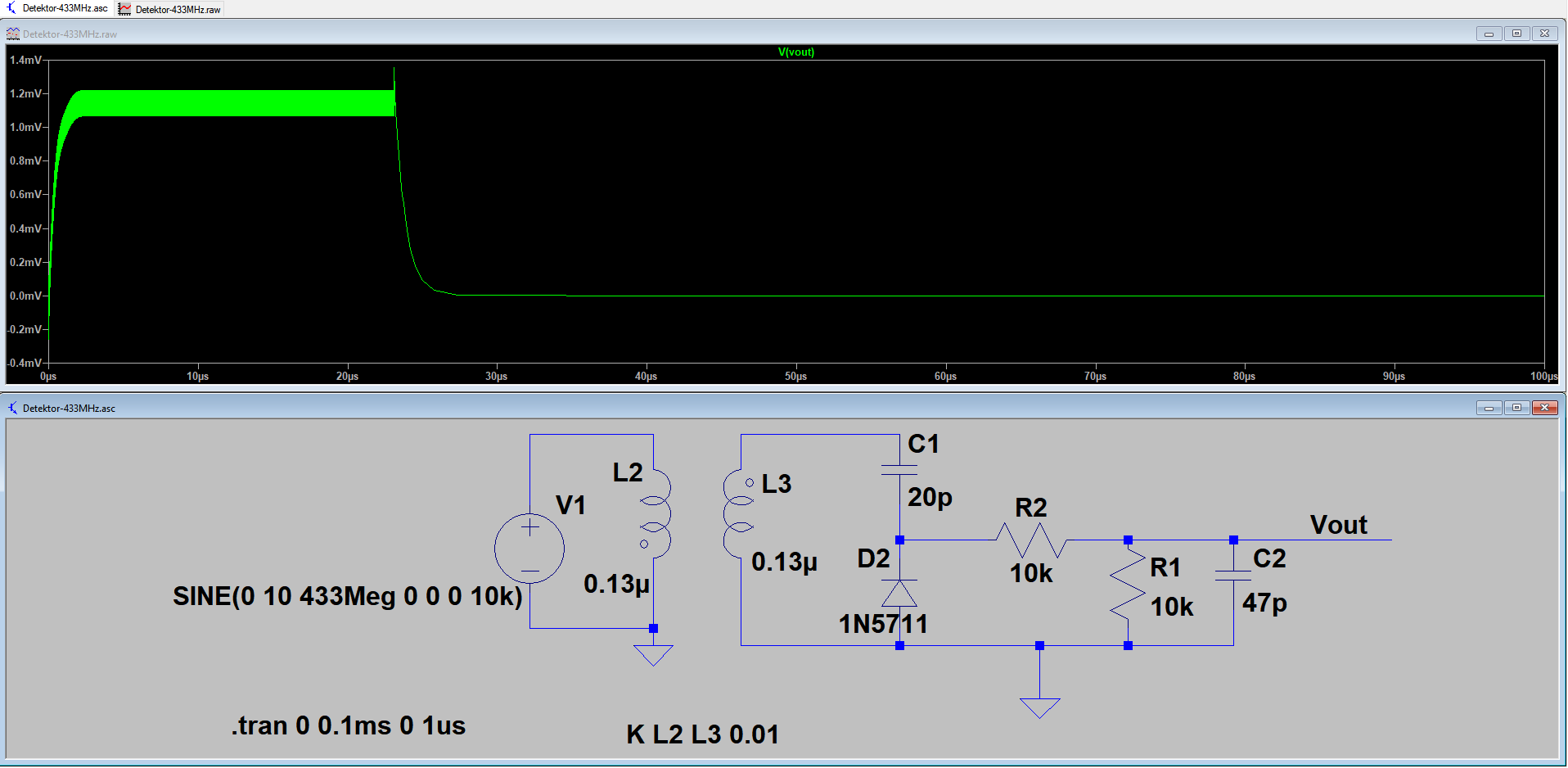The height and width of the screenshot is (768, 1568).
Task: Click the ground symbol below the detector circuit
Action: [1039, 708]
